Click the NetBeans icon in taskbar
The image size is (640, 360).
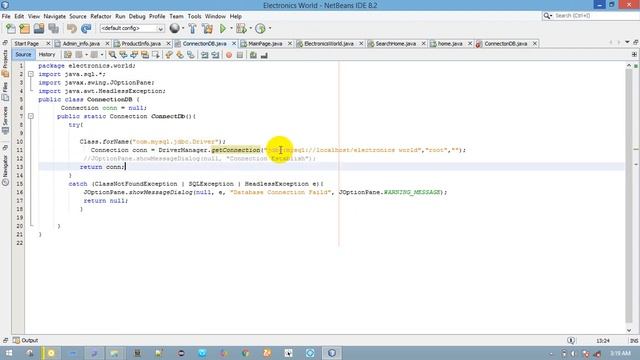tap(332, 353)
